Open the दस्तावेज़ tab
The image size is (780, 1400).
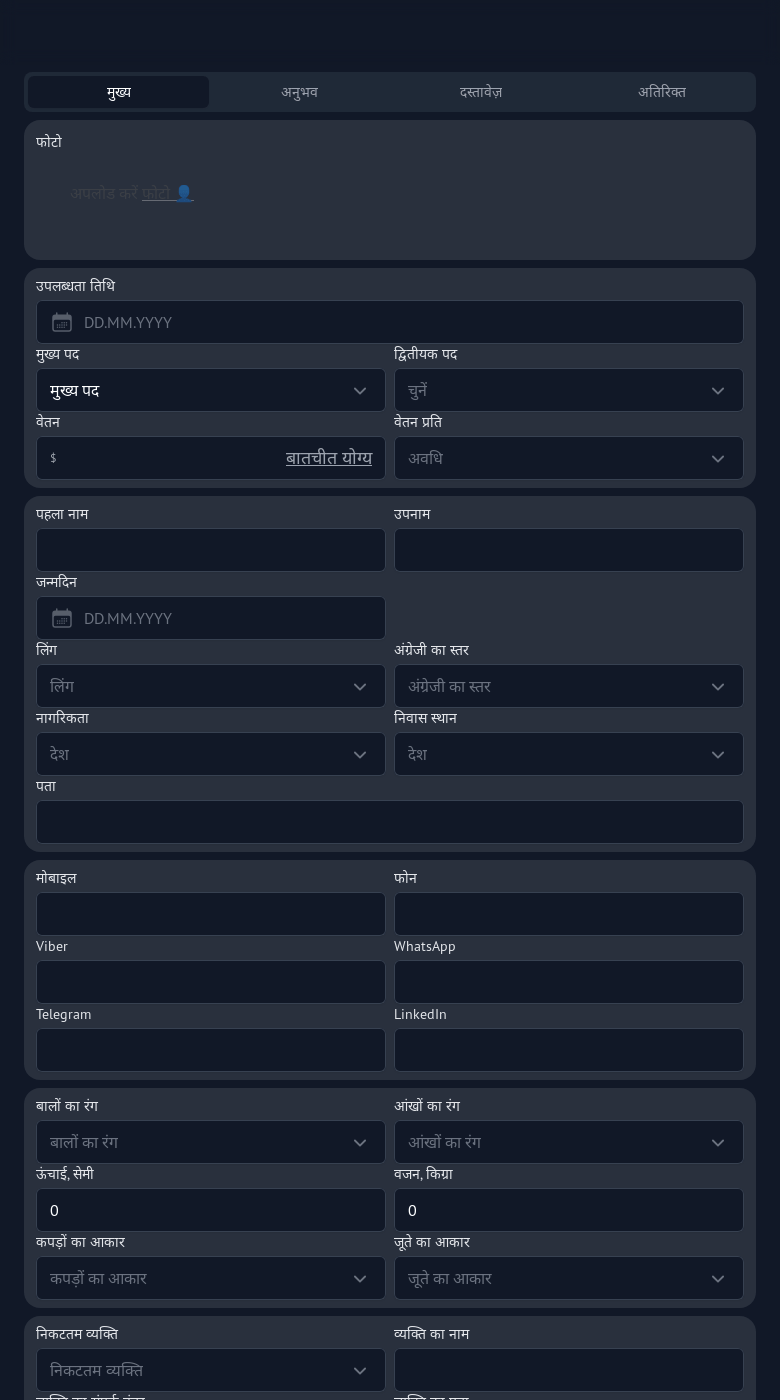pyautogui.click(x=480, y=92)
